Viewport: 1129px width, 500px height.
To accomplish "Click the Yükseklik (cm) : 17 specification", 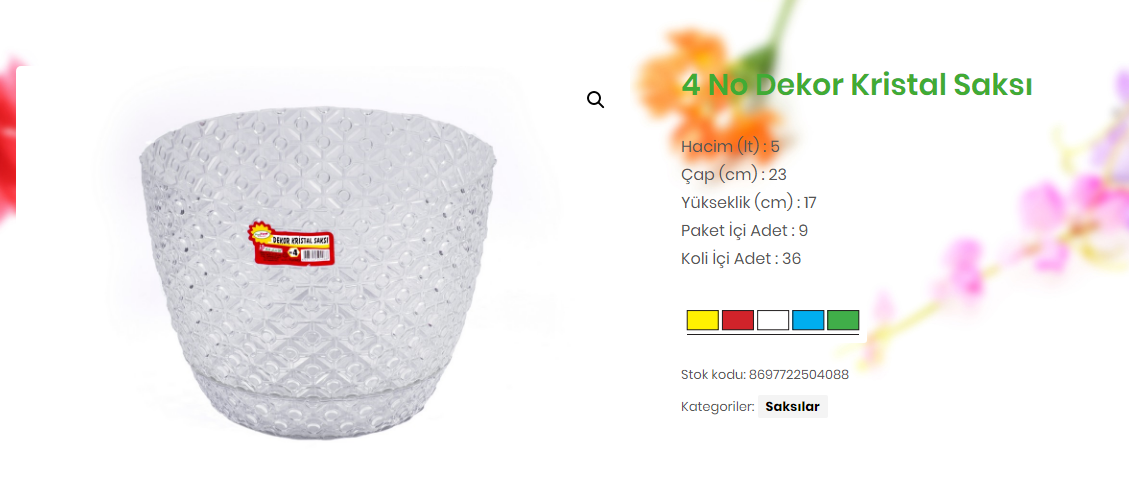I will [749, 202].
